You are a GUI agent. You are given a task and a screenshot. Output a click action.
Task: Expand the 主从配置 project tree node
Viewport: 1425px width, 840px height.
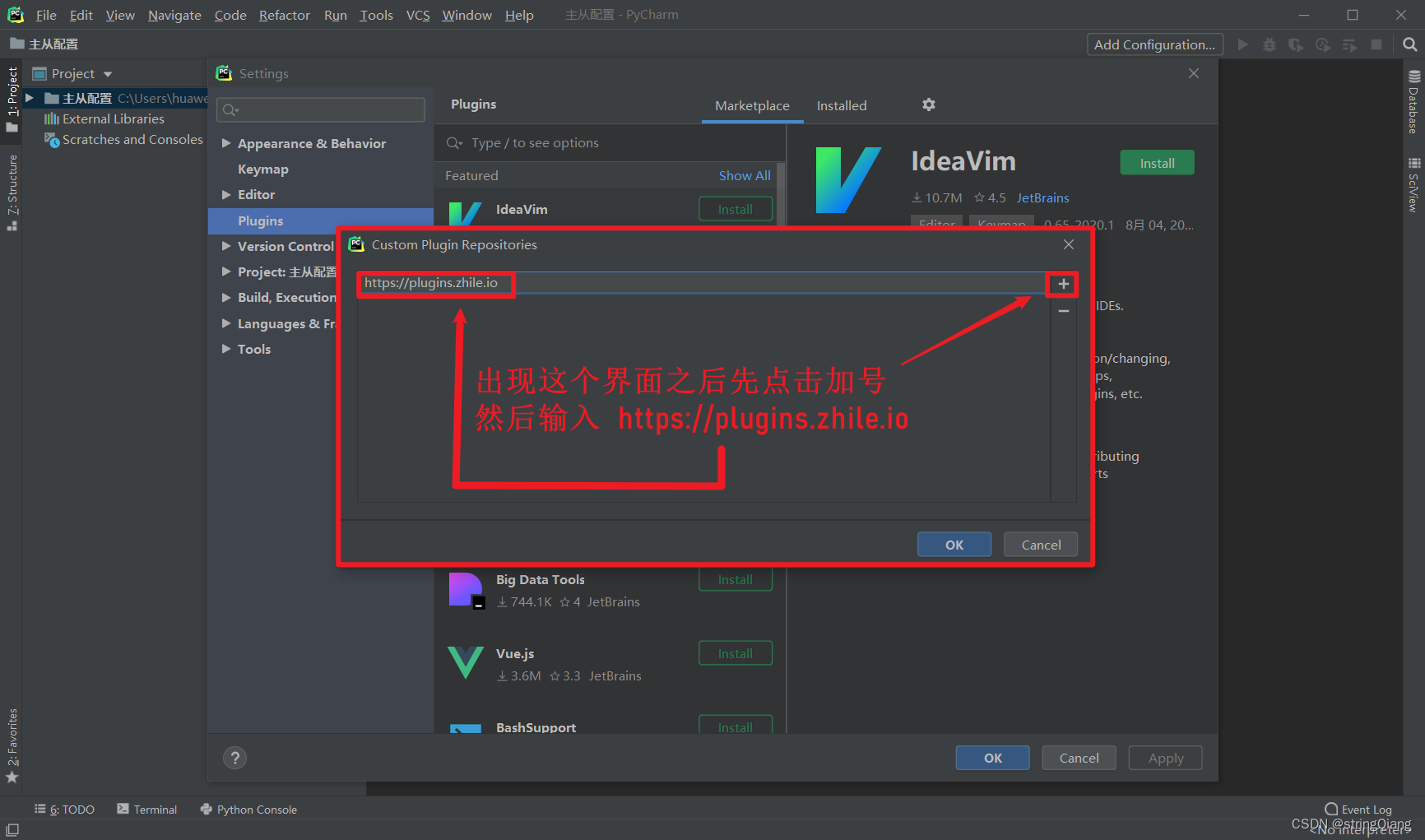(30, 98)
